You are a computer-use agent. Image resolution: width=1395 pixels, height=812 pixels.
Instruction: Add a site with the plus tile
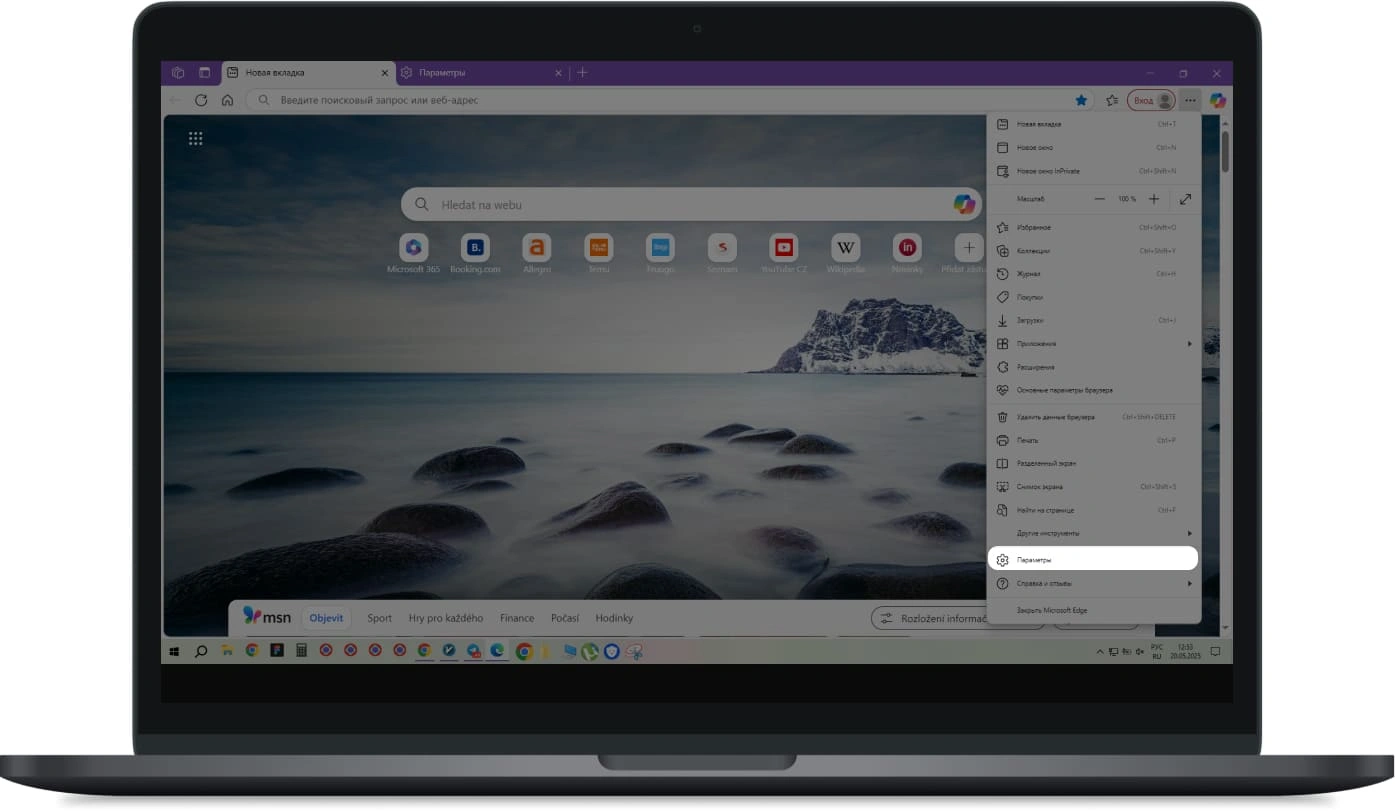click(967, 247)
